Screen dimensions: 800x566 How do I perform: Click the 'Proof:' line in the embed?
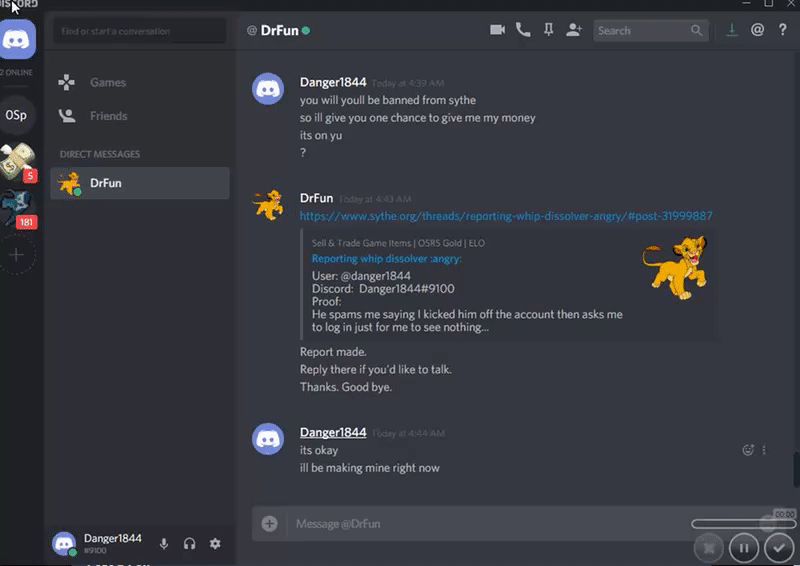pyautogui.click(x=327, y=302)
